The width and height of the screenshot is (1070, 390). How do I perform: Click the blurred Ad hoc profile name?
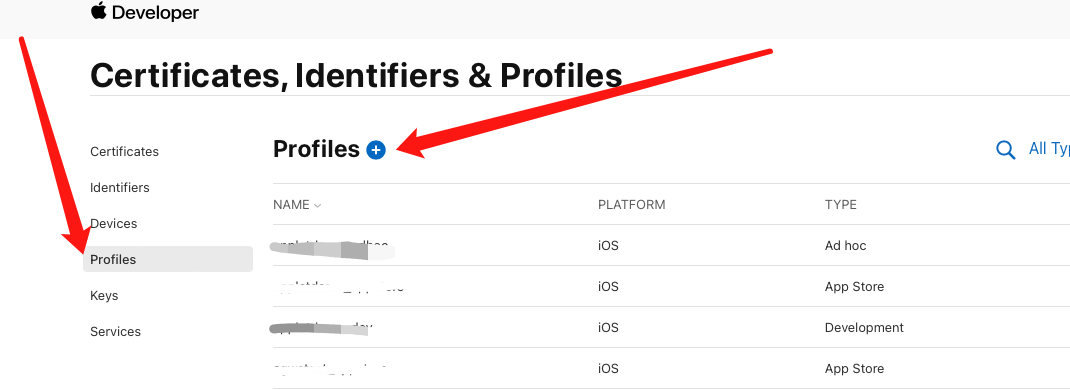click(332, 248)
